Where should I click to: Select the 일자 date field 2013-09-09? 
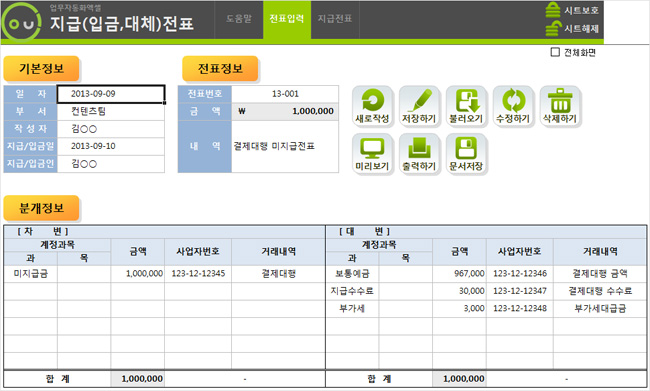pyautogui.click(x=111, y=94)
